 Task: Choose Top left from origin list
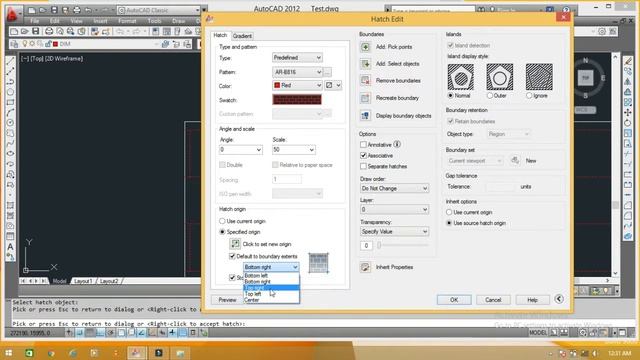(271, 294)
